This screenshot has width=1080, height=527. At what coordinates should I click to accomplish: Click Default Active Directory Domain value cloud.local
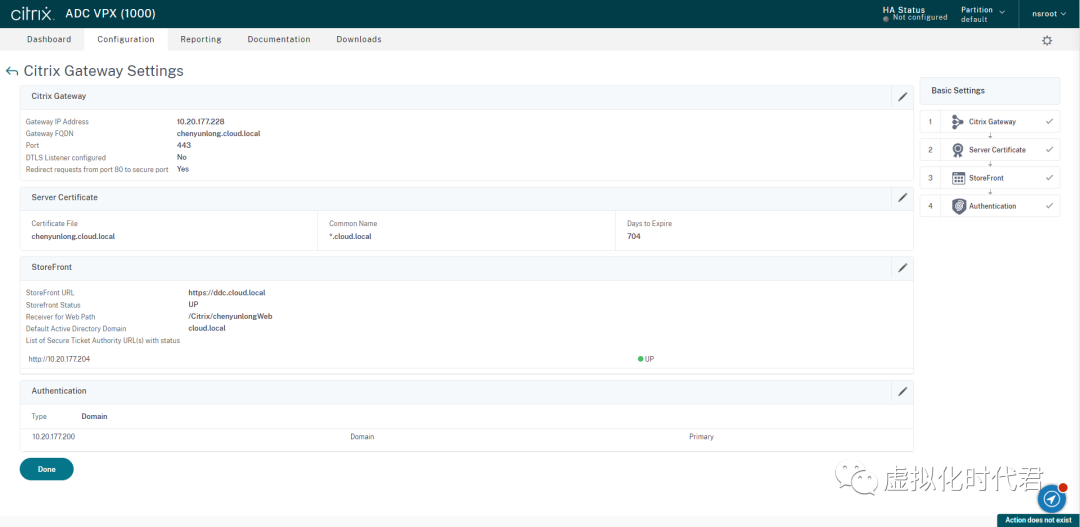207,328
